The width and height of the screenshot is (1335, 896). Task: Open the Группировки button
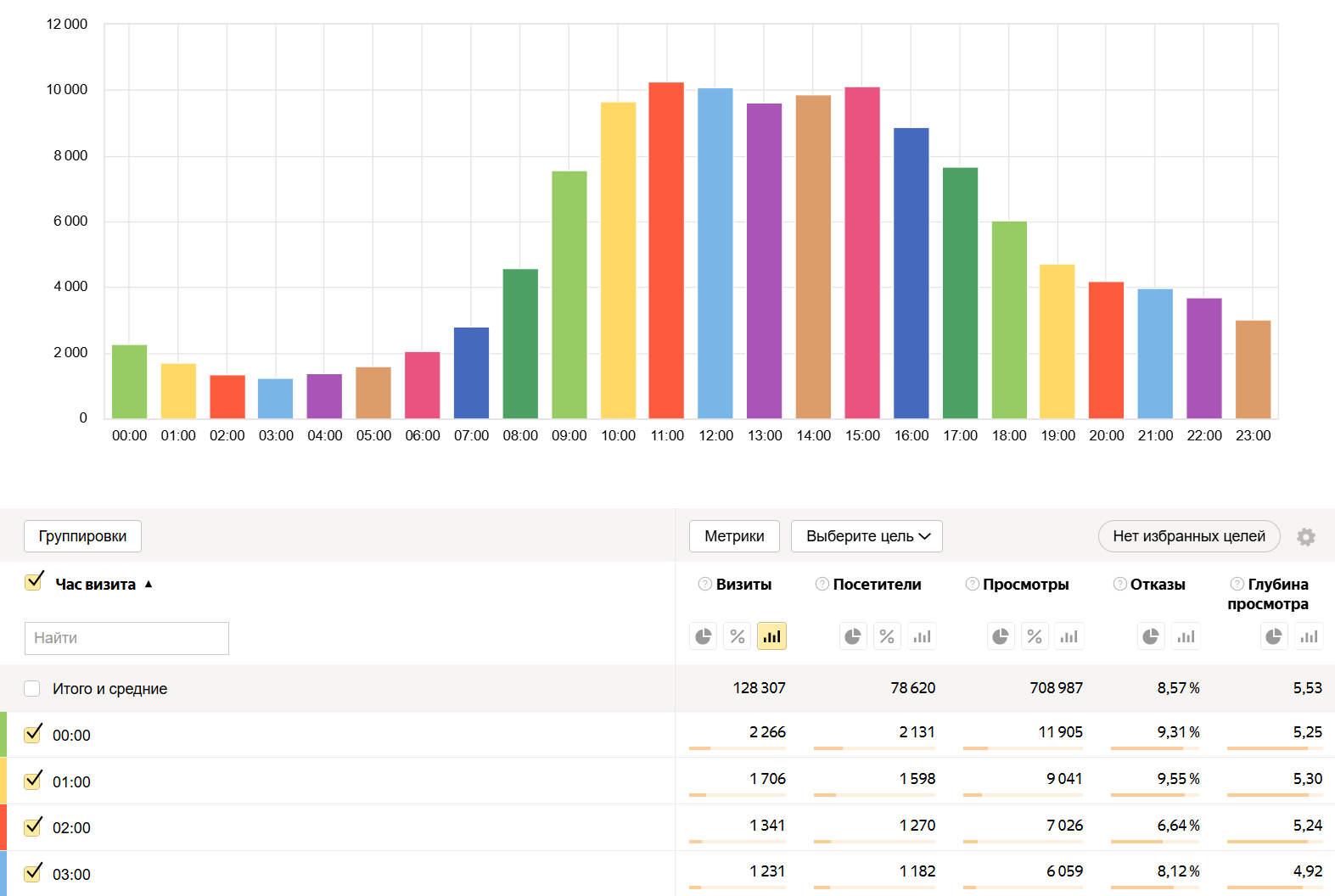pyautogui.click(x=82, y=536)
